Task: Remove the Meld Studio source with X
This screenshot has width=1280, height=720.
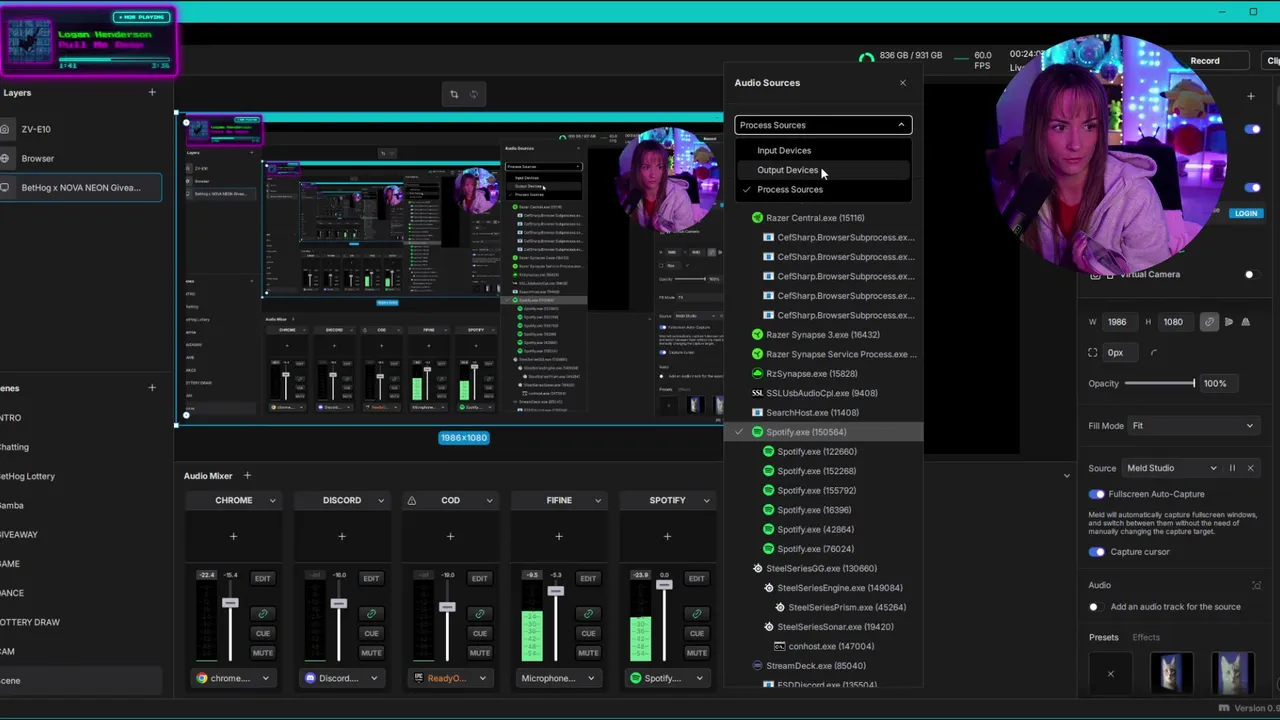Action: 1250,468
